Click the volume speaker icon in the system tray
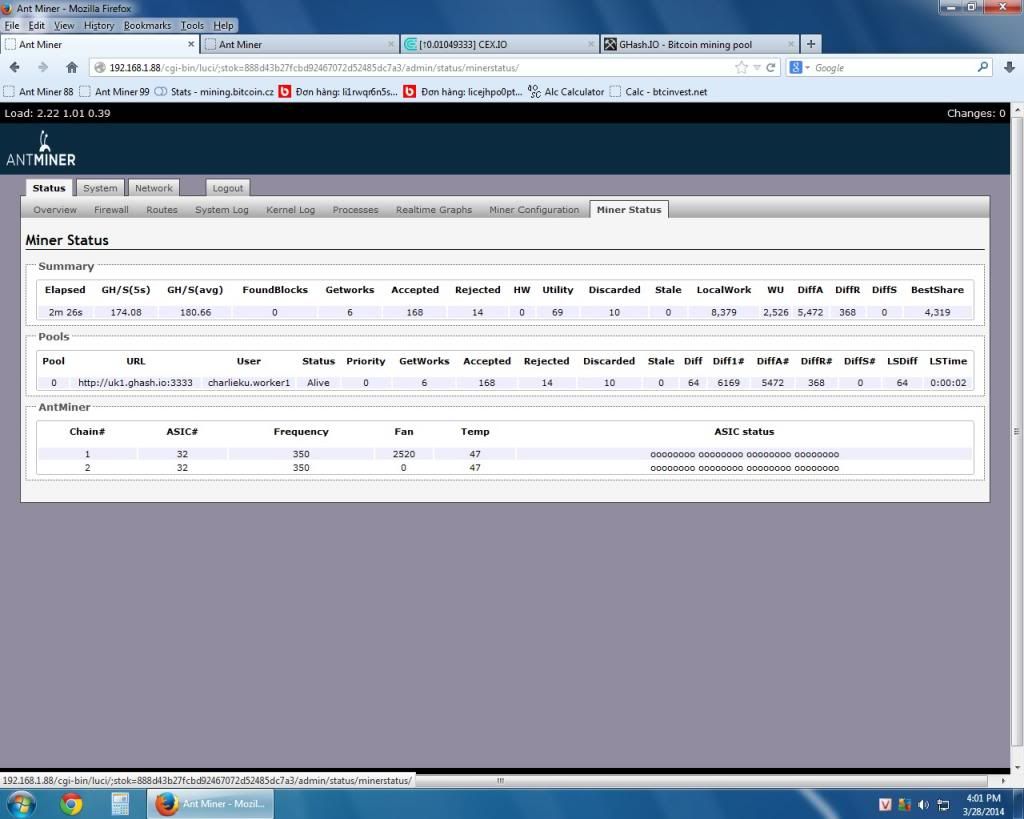This screenshot has height=819, width=1024. coord(923,805)
